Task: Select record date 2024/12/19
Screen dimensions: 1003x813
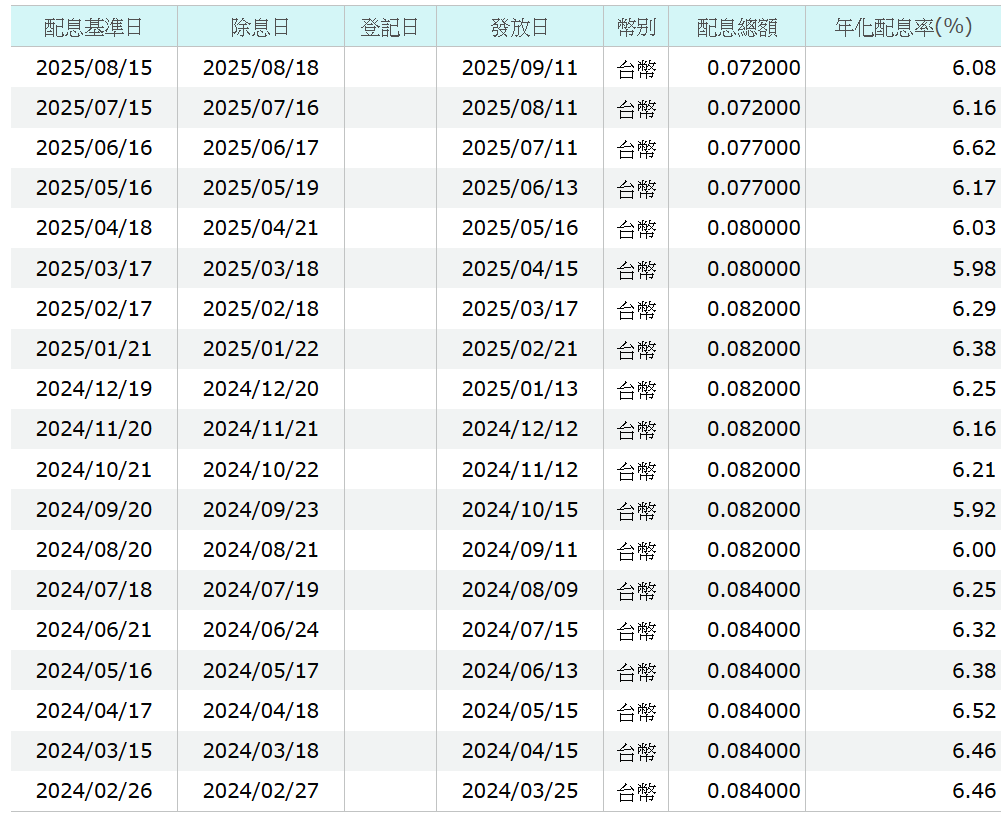Action: point(94,389)
